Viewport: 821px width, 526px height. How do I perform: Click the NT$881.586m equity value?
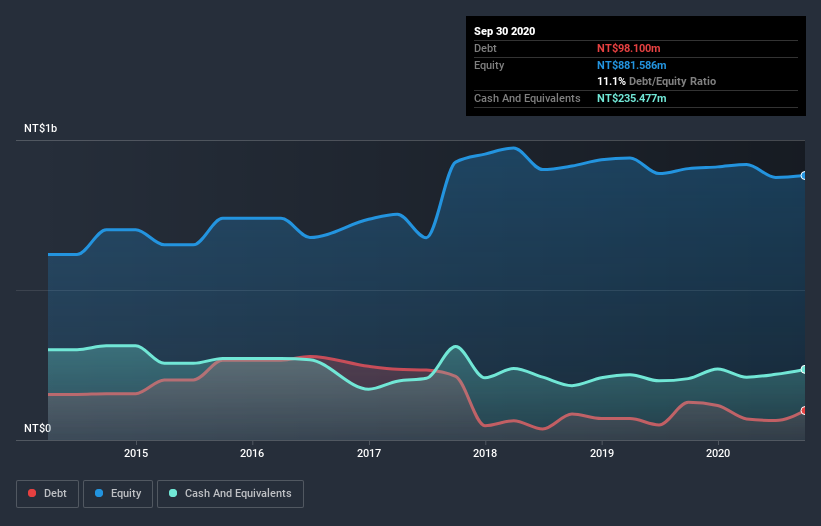click(632, 65)
